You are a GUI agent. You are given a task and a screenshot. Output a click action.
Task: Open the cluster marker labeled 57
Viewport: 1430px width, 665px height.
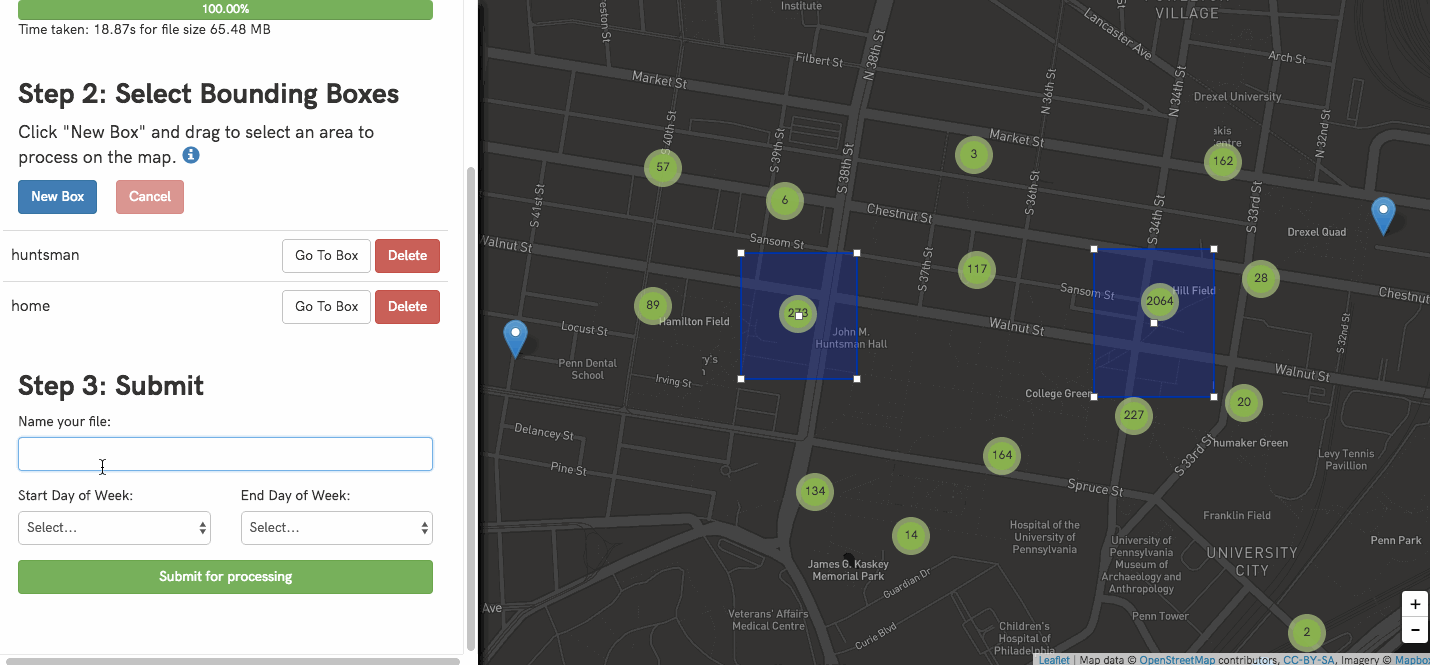(663, 167)
